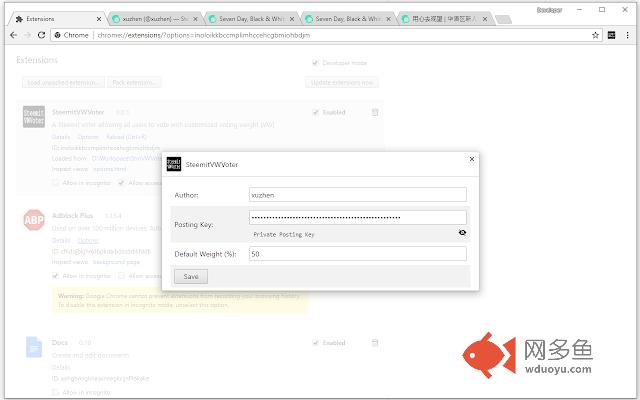Screen dimensions: 640x400
Task: Click the browser back arrow
Action: pyautogui.click(x=13, y=35)
